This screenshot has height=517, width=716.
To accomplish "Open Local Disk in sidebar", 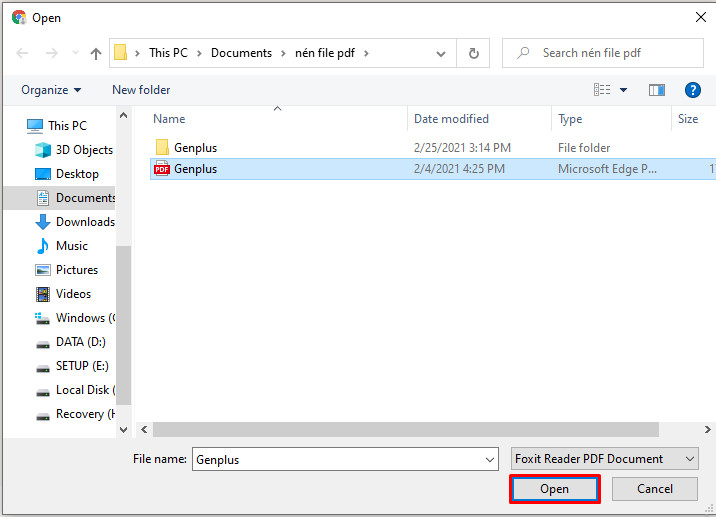I will (75, 390).
